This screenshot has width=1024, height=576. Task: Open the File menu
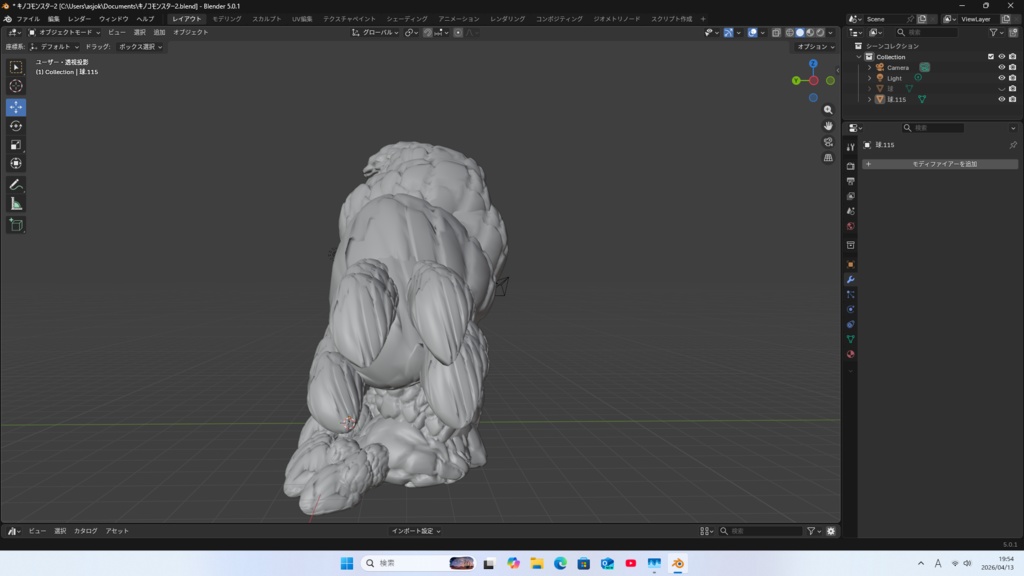[x=28, y=19]
